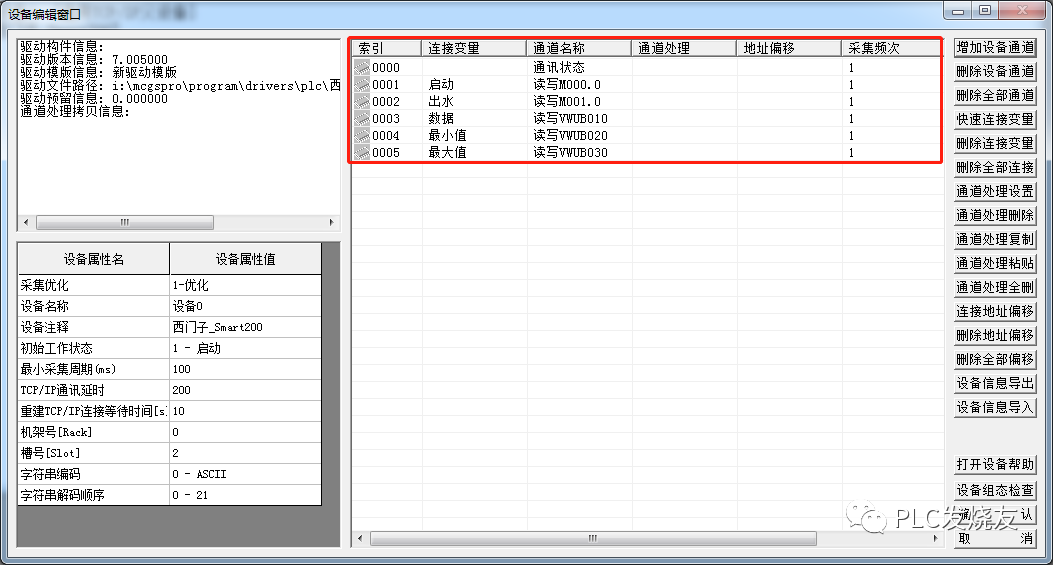Click 设备属性名 column header
The height and width of the screenshot is (565, 1053).
[x=93, y=259]
